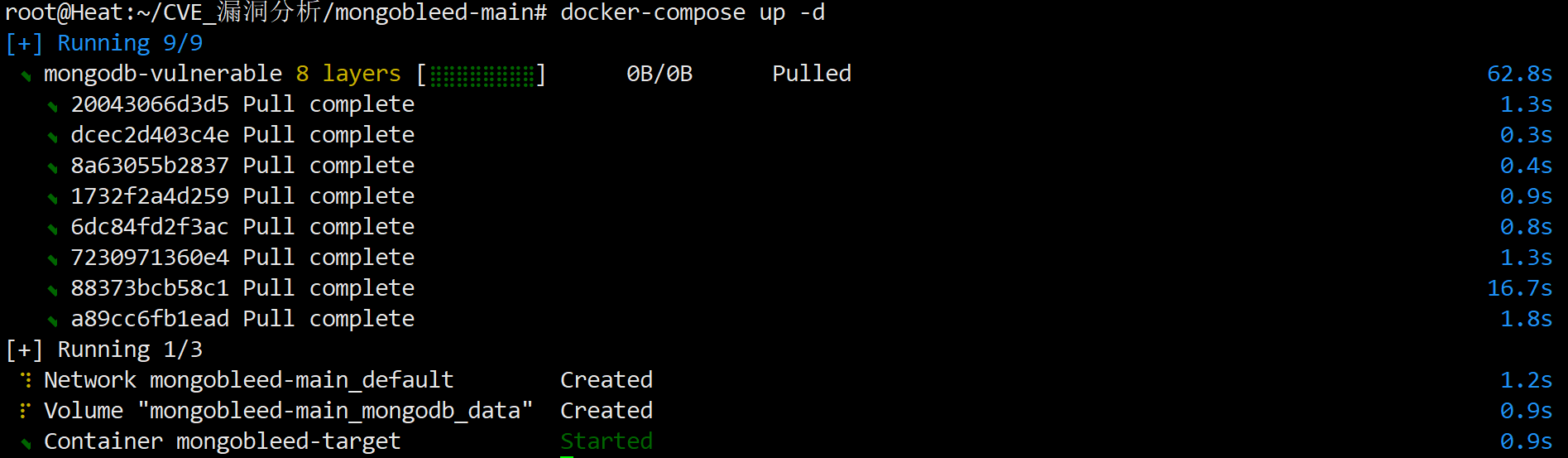Click the checkmark before layer dcec2d403c4e
This screenshot has width=1568, height=458.
pos(53,137)
